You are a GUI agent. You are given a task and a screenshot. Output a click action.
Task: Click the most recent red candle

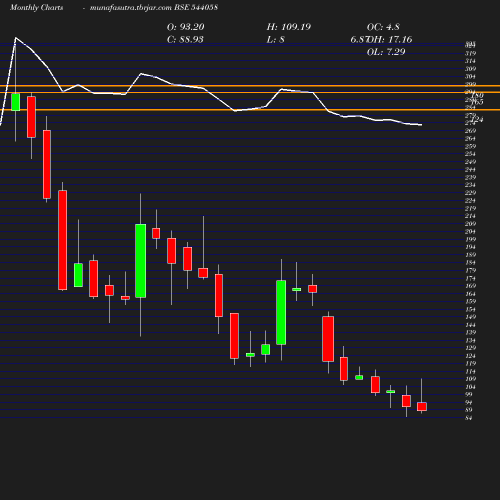[x=422, y=407]
